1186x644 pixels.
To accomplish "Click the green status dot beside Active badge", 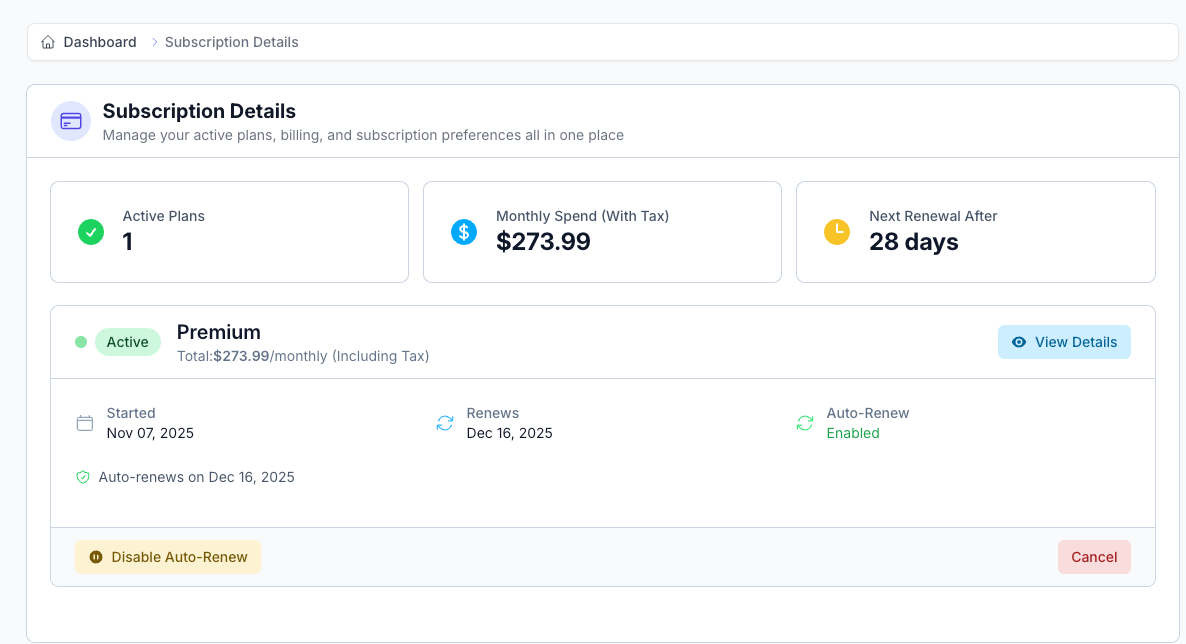I will pos(80,342).
